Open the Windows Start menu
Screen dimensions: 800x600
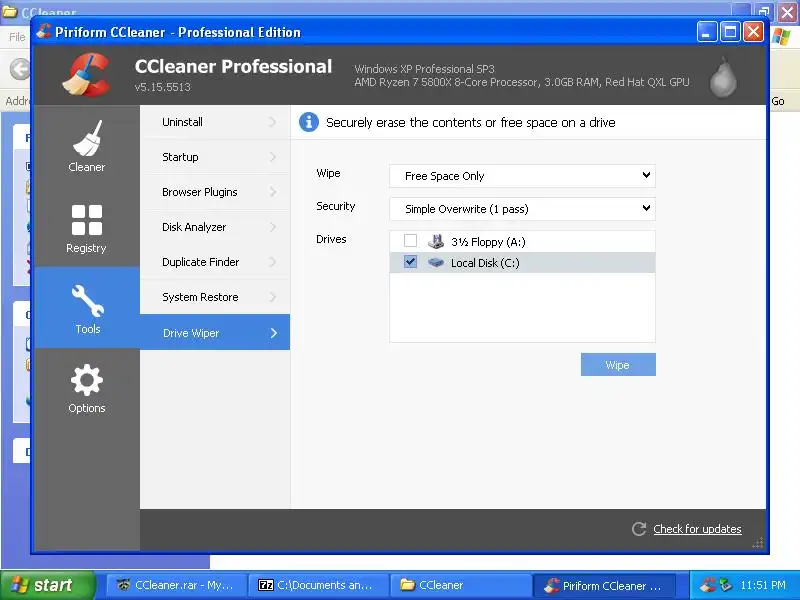coord(48,585)
